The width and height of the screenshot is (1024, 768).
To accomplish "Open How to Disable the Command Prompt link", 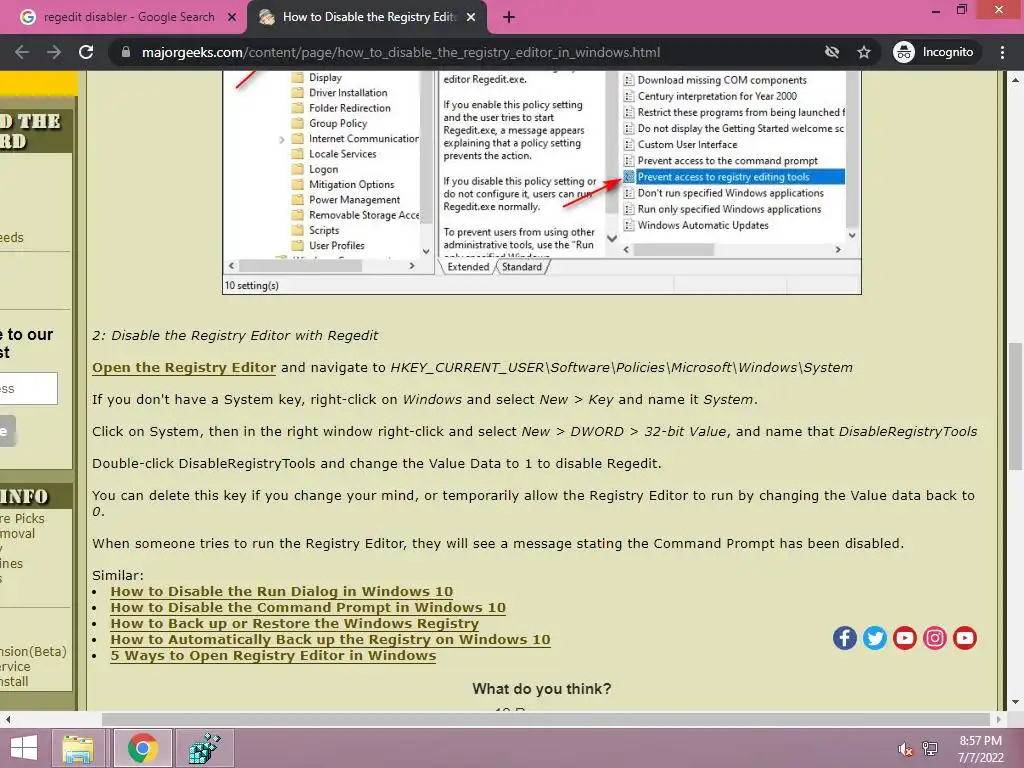I will [x=308, y=607].
